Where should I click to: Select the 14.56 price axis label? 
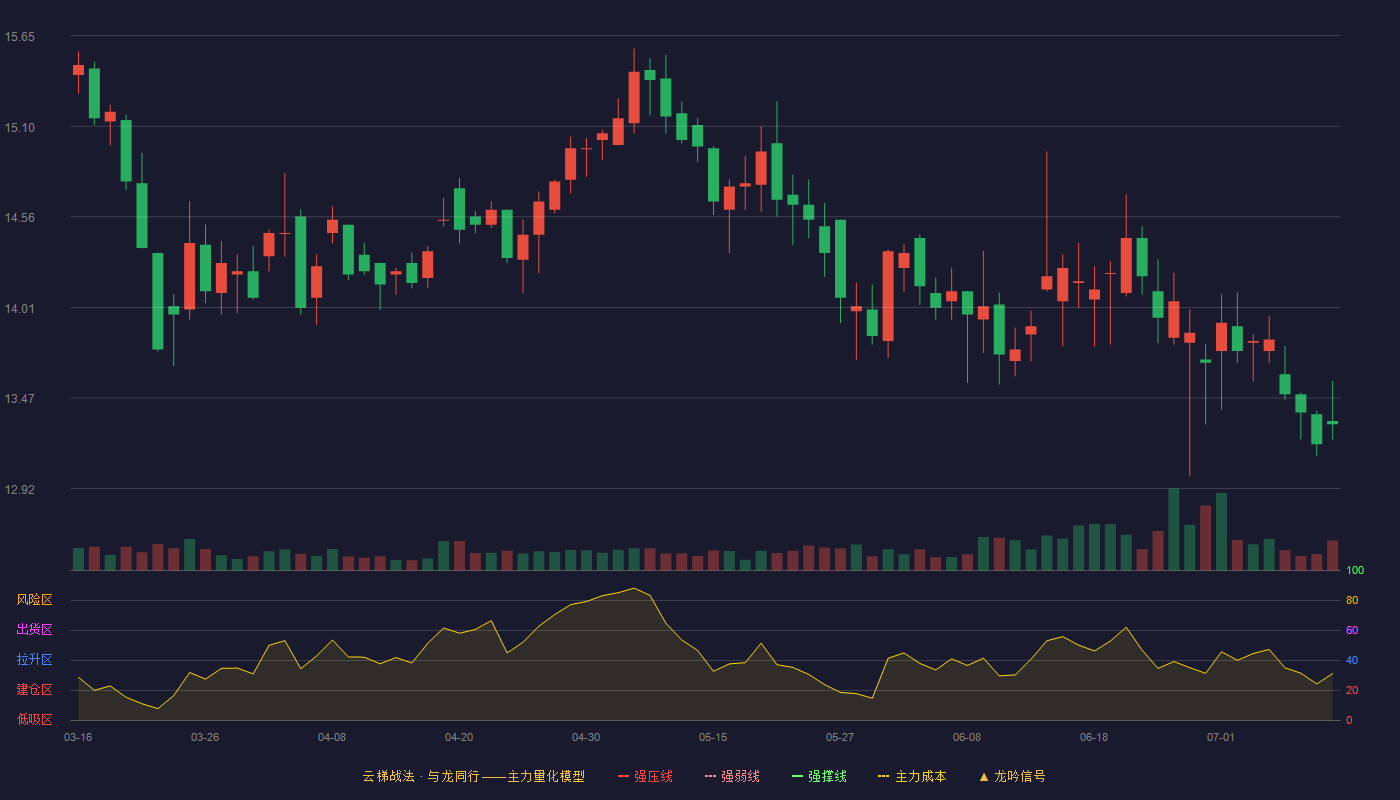pyautogui.click(x=20, y=218)
